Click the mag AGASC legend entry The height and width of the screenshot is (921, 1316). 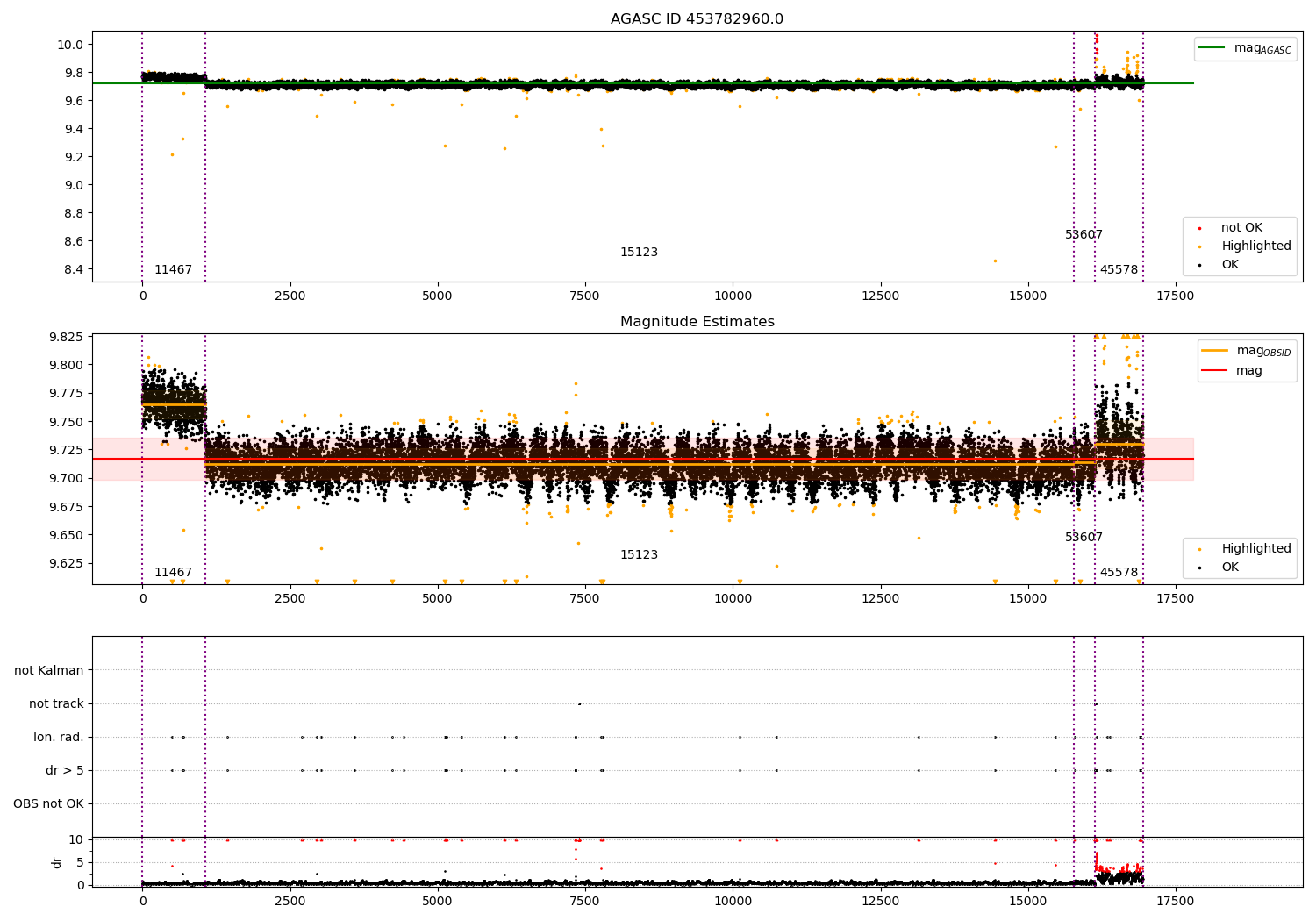[1245, 48]
